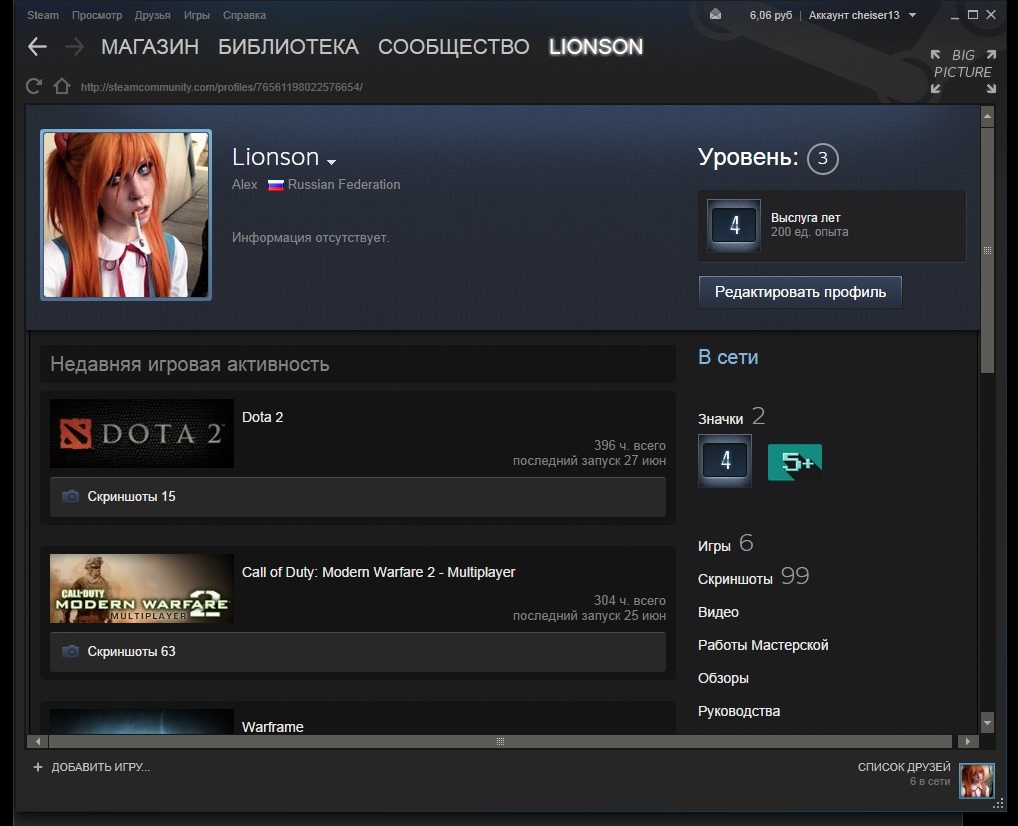Open the Аккаунт cheiser13 dropdown
The image size is (1018, 826).
pyautogui.click(x=862, y=15)
